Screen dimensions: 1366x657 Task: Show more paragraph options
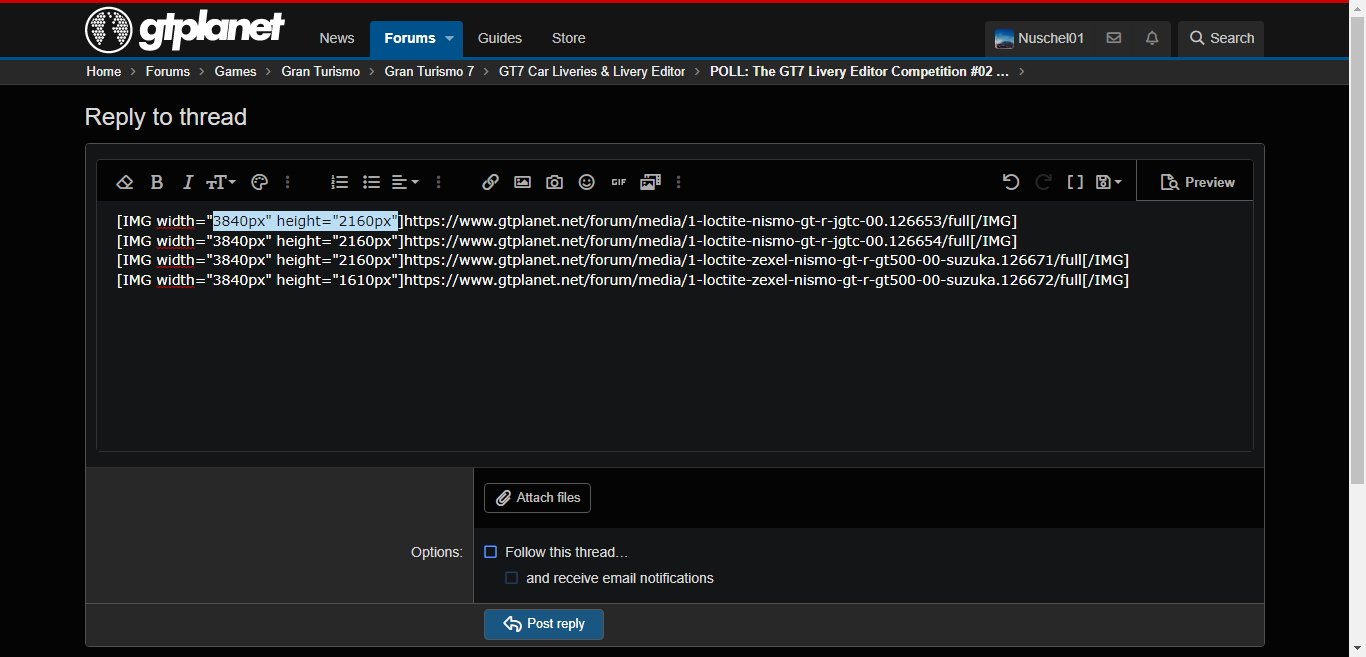[x=438, y=182]
